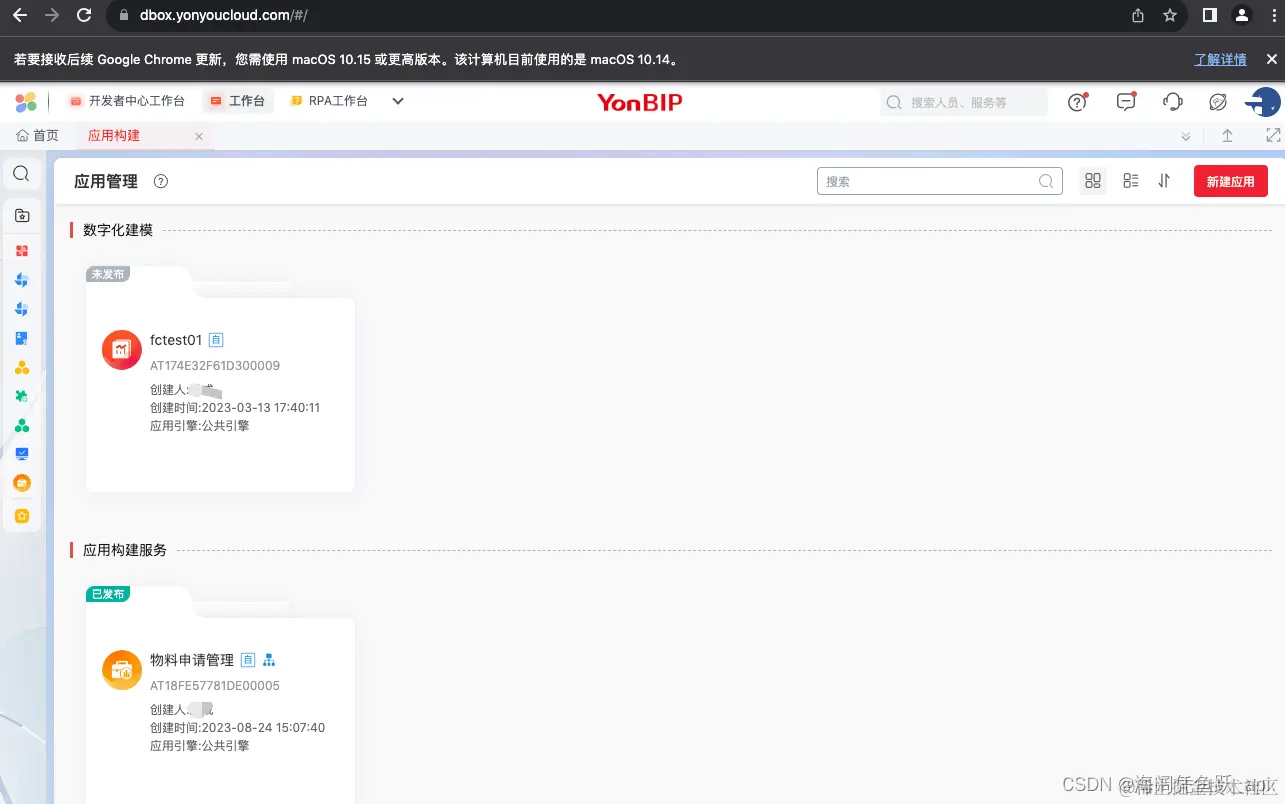Toggle the Chrome side panel icon
Screen dimensions: 1285x804
1209,15
